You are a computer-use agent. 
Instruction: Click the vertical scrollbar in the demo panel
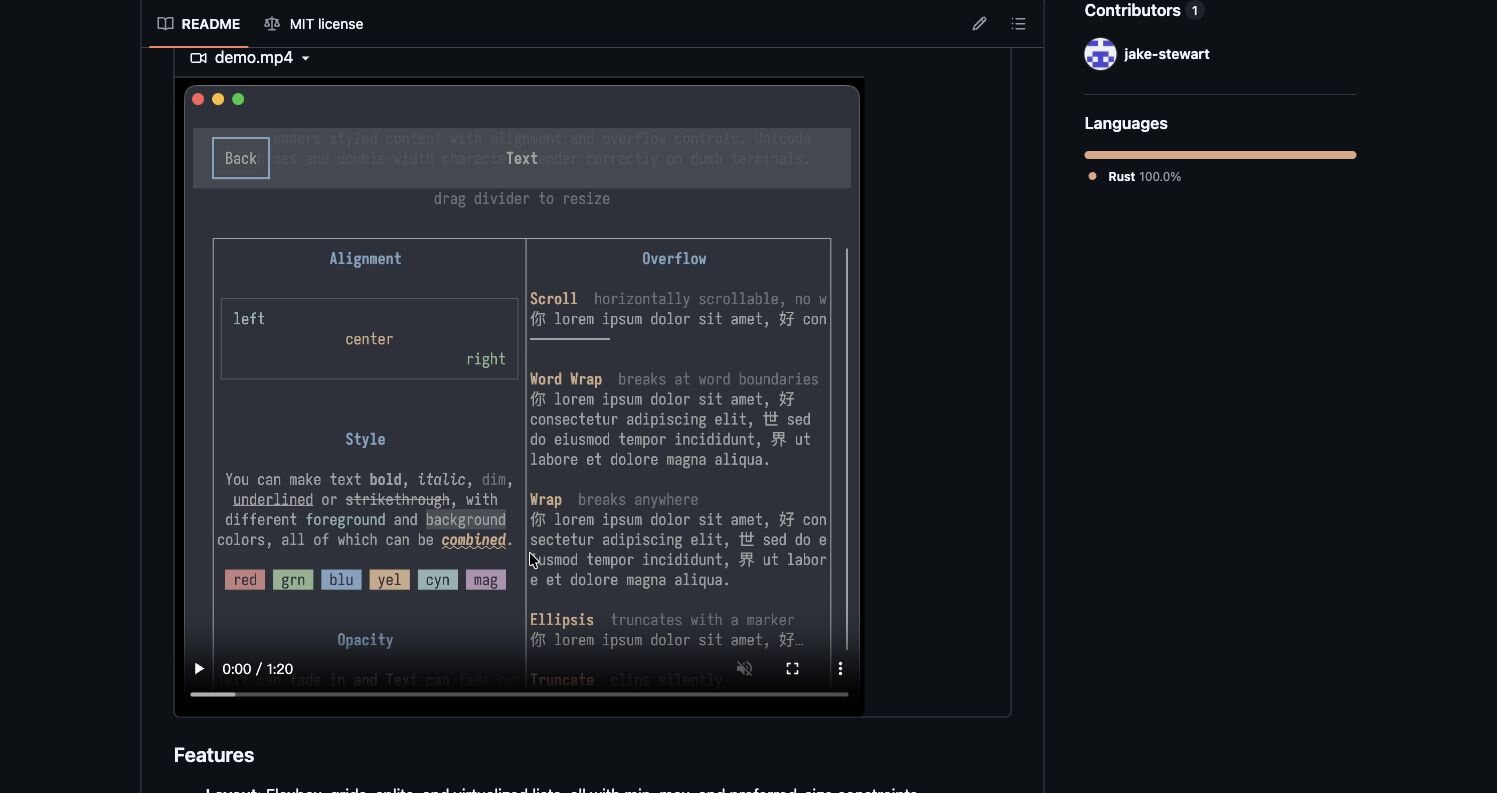click(x=847, y=449)
